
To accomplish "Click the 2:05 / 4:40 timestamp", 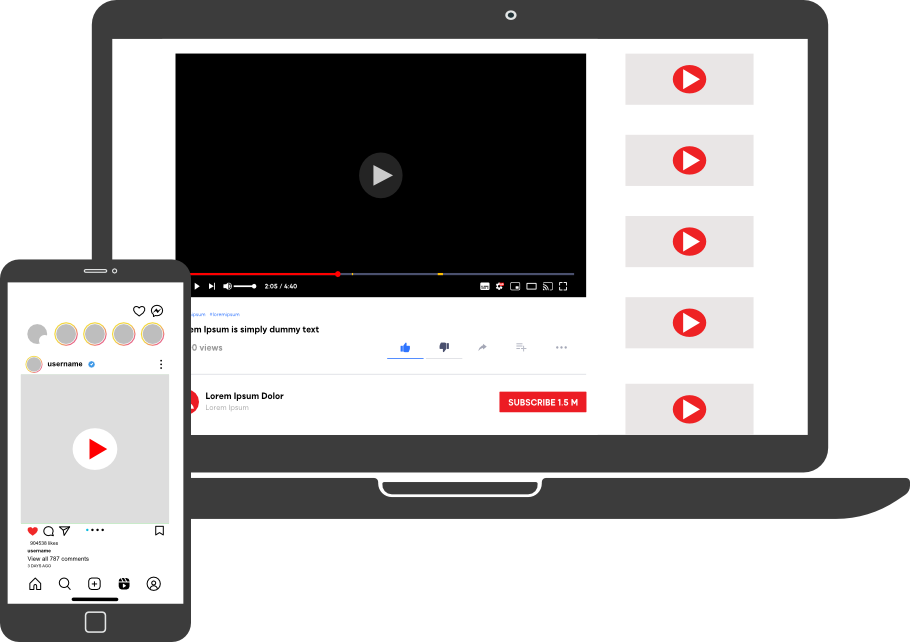I will 281,286.
